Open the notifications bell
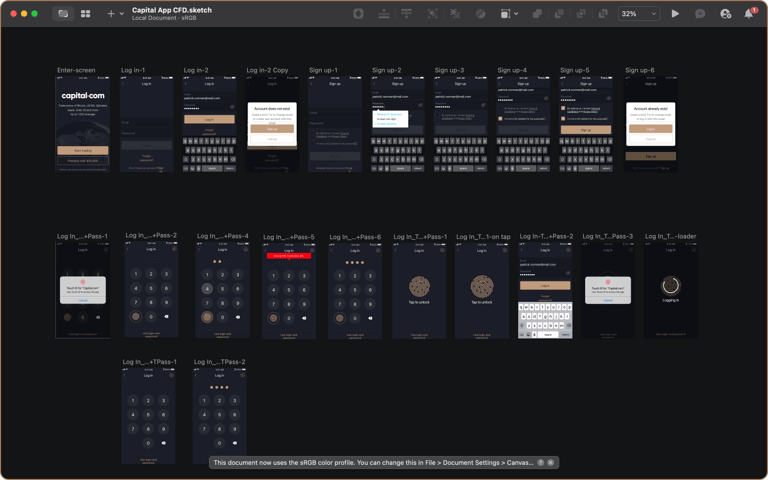The width and height of the screenshot is (768, 480). pos(749,14)
